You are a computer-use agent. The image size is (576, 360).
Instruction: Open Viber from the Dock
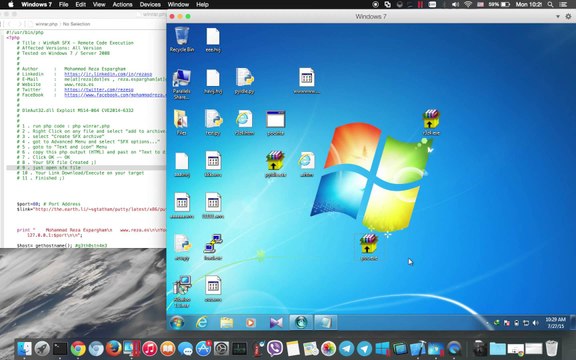(x=275, y=348)
